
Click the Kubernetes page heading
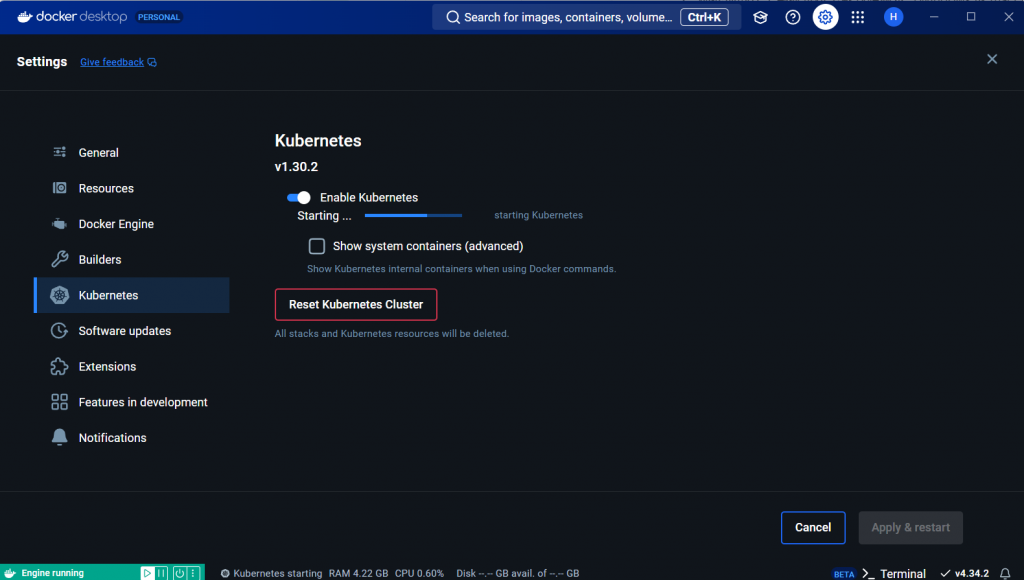318,140
